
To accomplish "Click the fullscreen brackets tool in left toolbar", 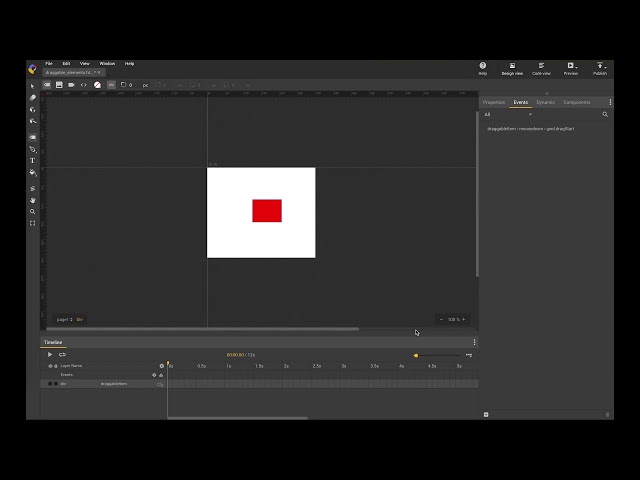I will pos(33,223).
